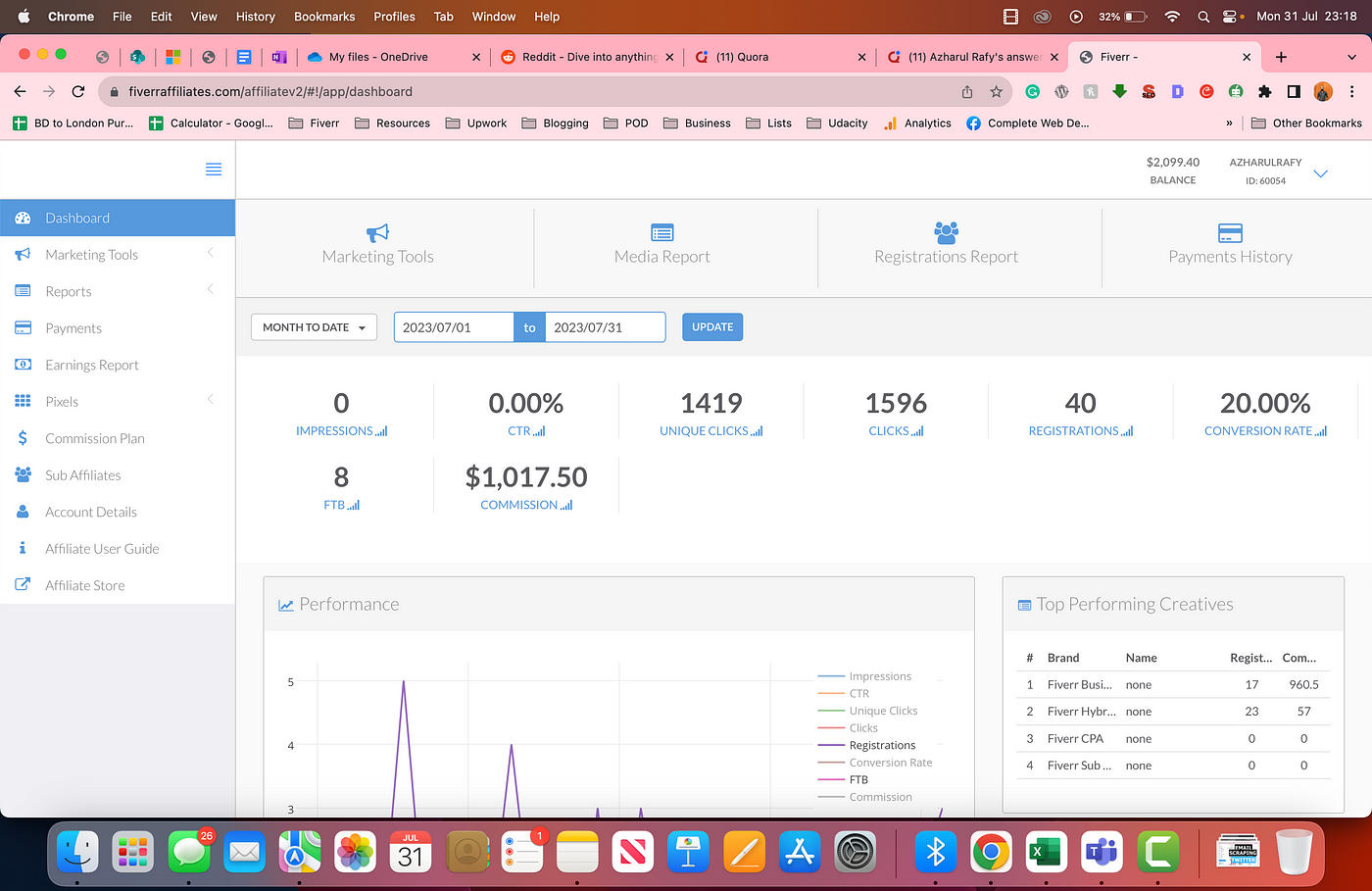Screen dimensions: 1372x891
Task: Open Chrome side panel icon
Action: click(1294, 91)
